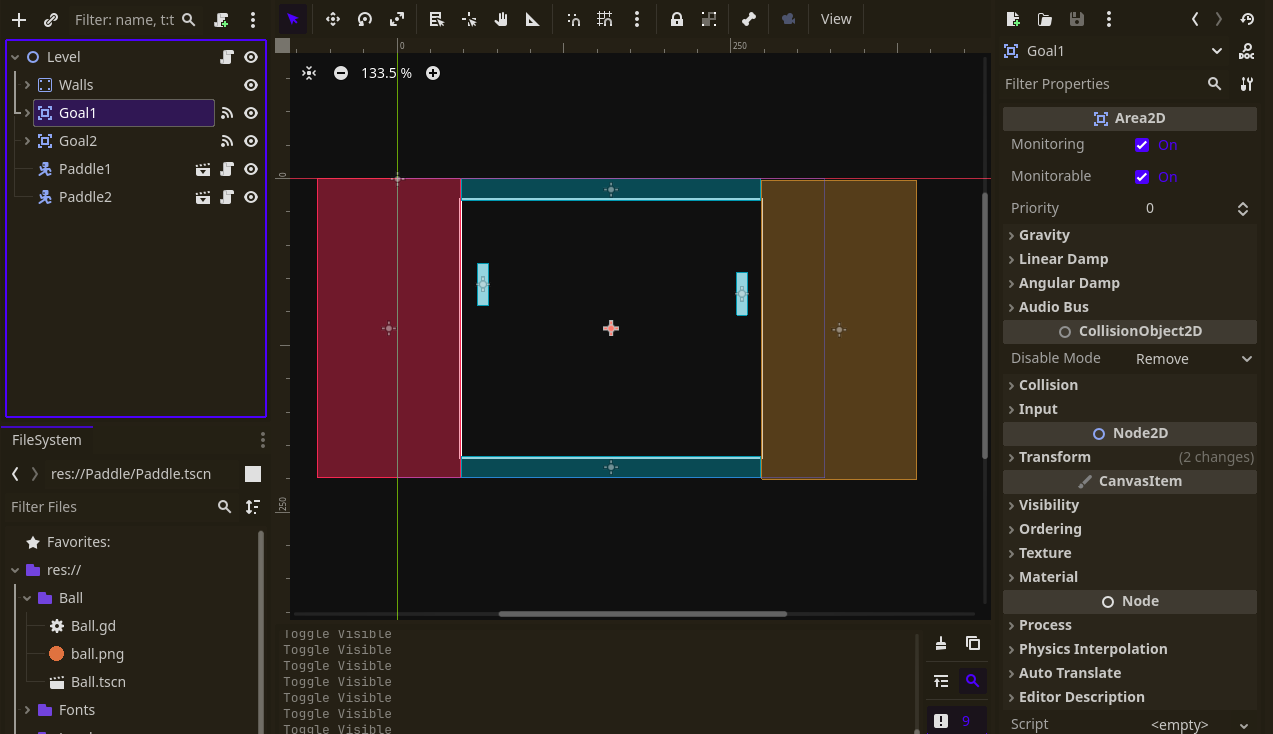Toggle smart snapping with the magnet icon

click(575, 18)
